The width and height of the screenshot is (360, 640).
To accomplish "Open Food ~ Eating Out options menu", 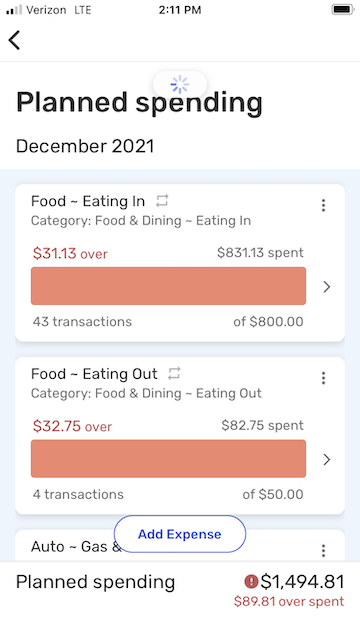I will pyautogui.click(x=323, y=378).
